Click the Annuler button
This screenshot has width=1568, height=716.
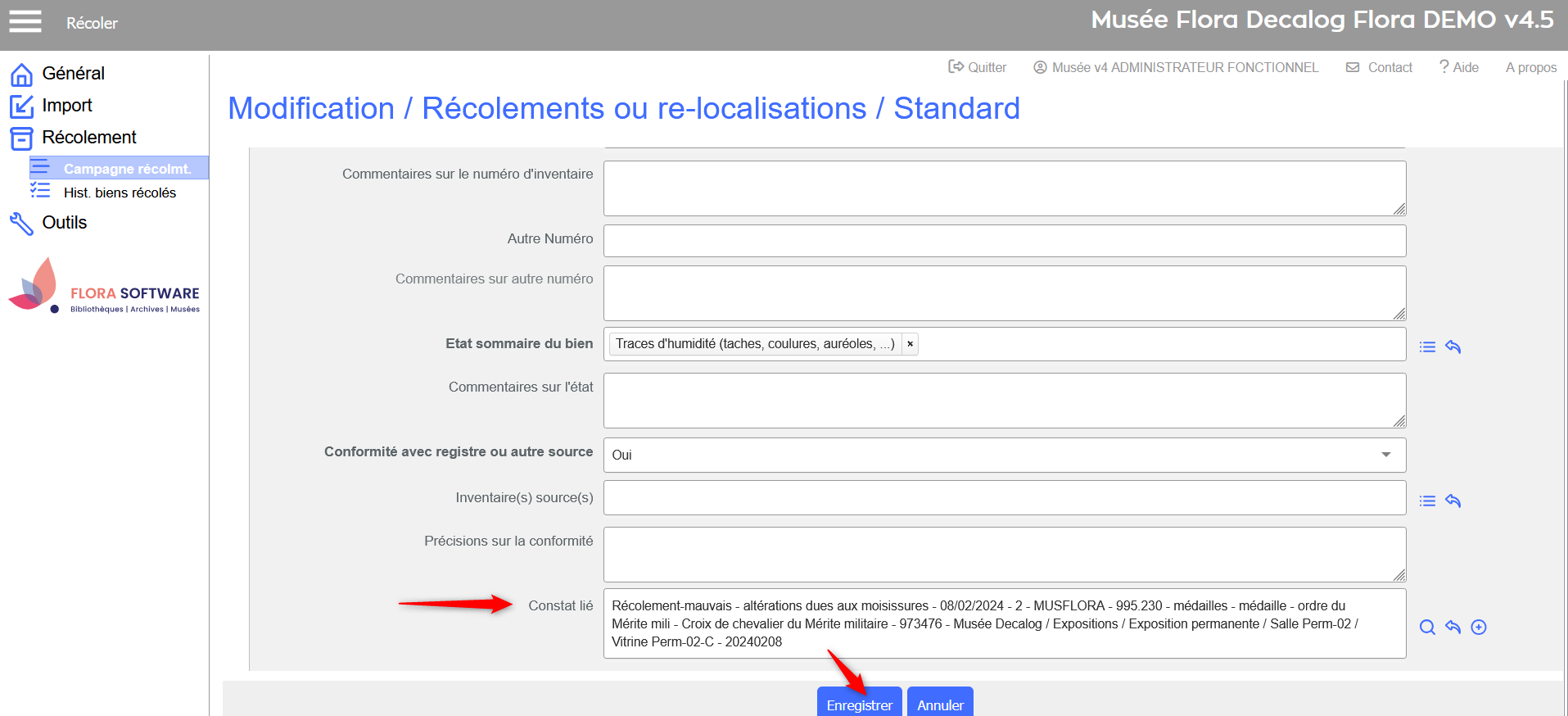pos(939,704)
